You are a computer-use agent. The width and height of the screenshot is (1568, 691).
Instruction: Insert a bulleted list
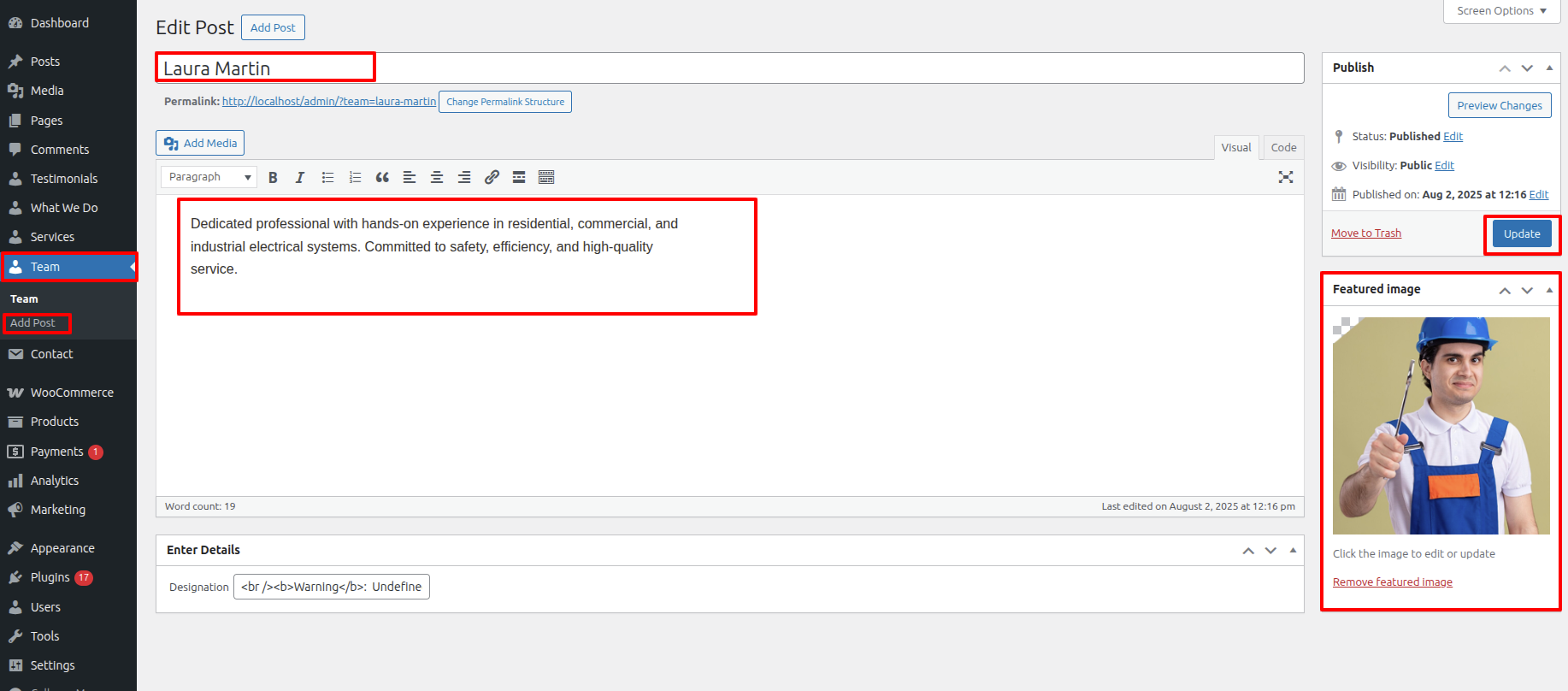pos(327,177)
